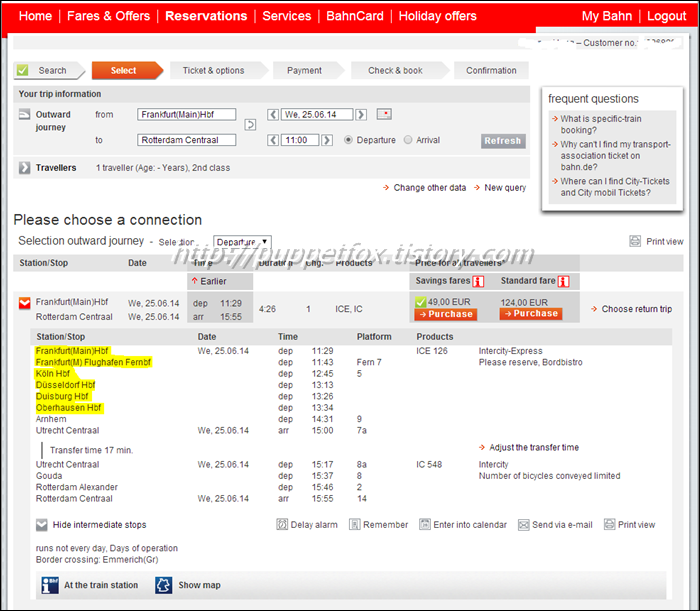Open Services menu
This screenshot has width=700, height=611.
pos(287,16)
